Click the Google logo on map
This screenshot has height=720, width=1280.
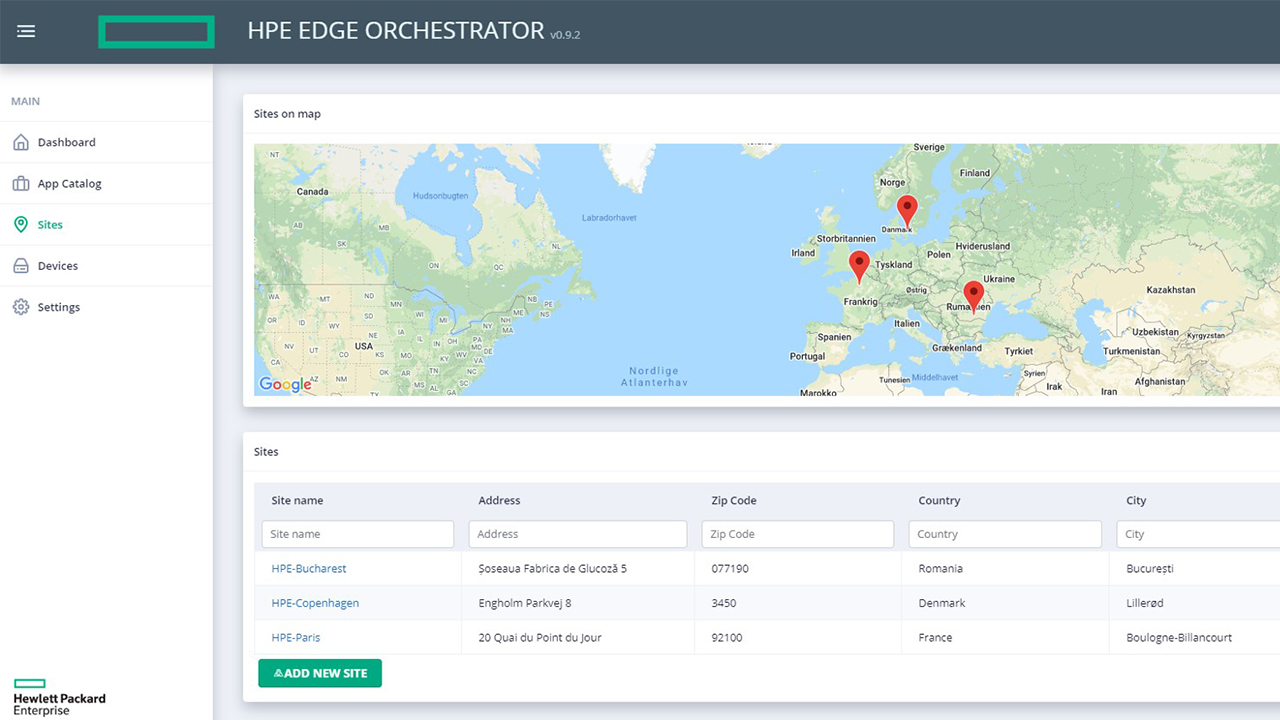[285, 384]
